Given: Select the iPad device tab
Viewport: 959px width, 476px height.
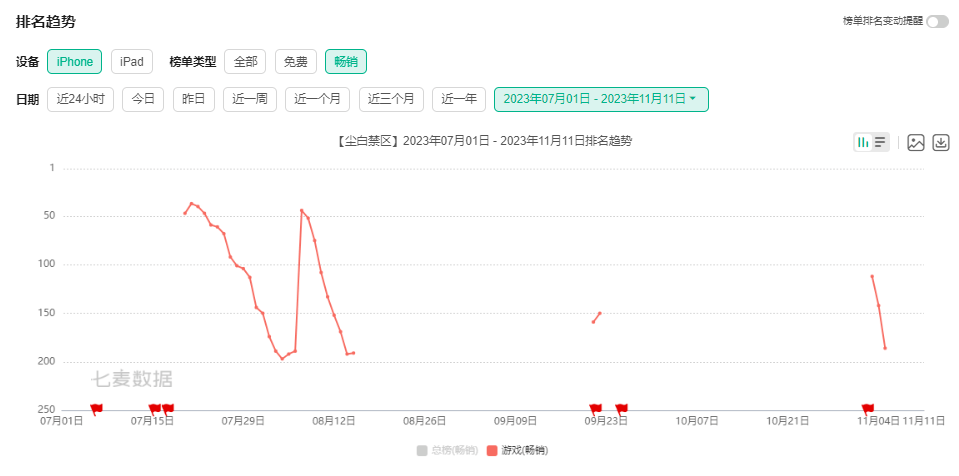Looking at the screenshot, I should [131, 62].
